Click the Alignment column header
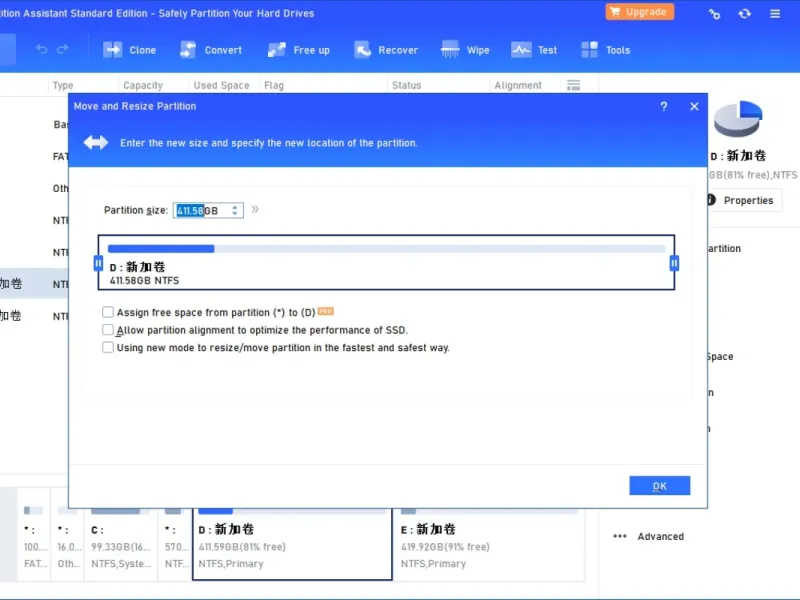Viewport: 800px width, 600px height. click(518, 85)
